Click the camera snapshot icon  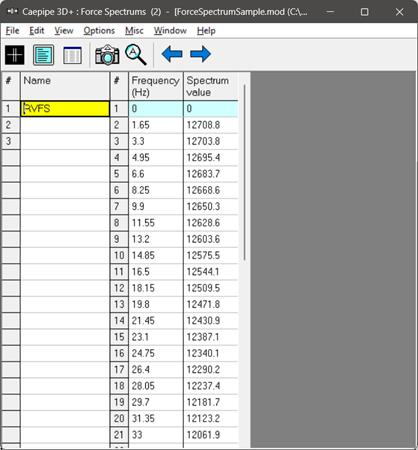point(107,55)
